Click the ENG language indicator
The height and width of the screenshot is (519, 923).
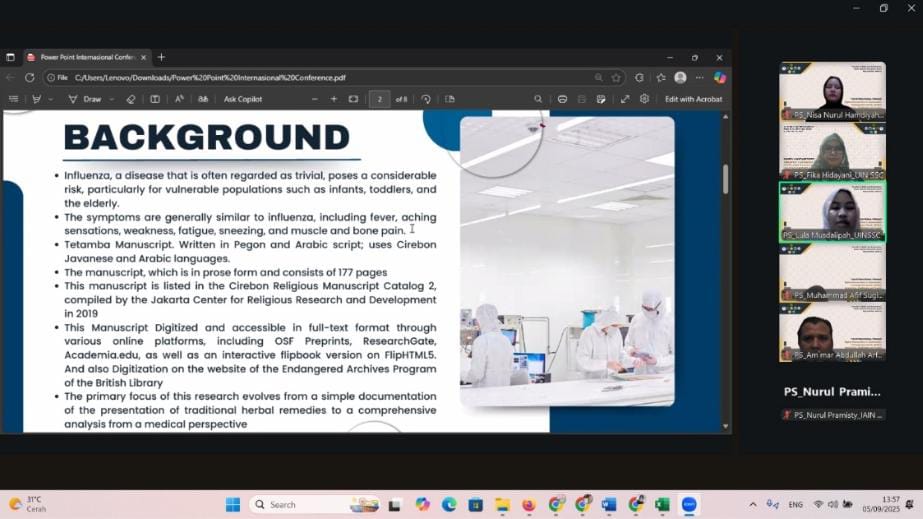click(x=795, y=504)
